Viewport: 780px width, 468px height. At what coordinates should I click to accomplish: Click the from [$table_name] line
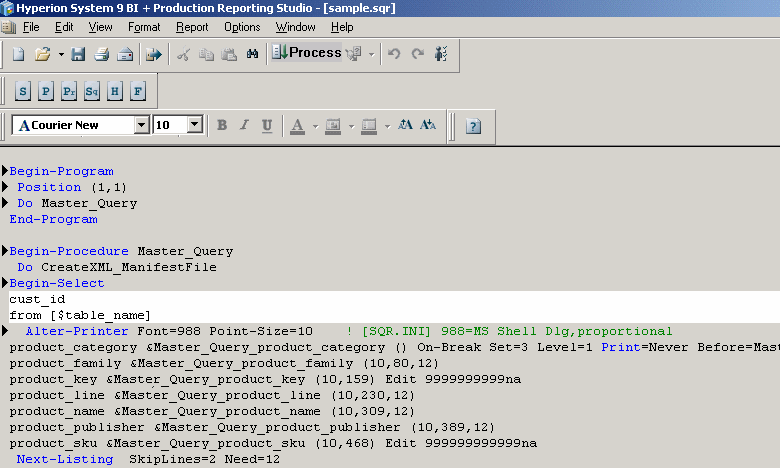click(x=80, y=315)
